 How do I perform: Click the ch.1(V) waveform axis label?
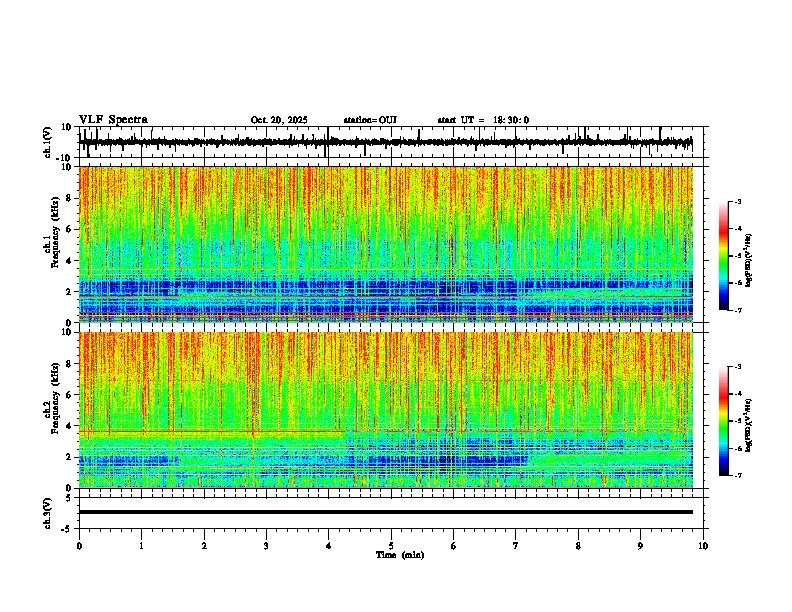point(47,142)
